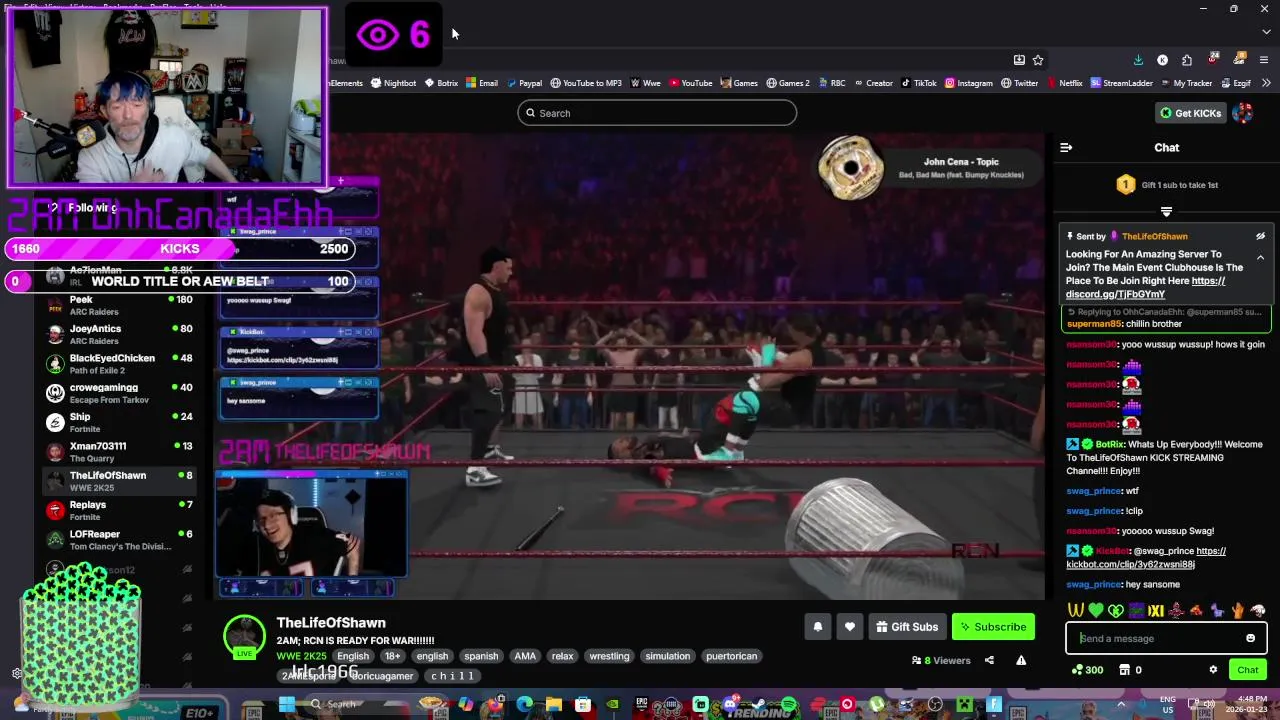
Task: Open browser downloads icon
Action: click(1138, 60)
